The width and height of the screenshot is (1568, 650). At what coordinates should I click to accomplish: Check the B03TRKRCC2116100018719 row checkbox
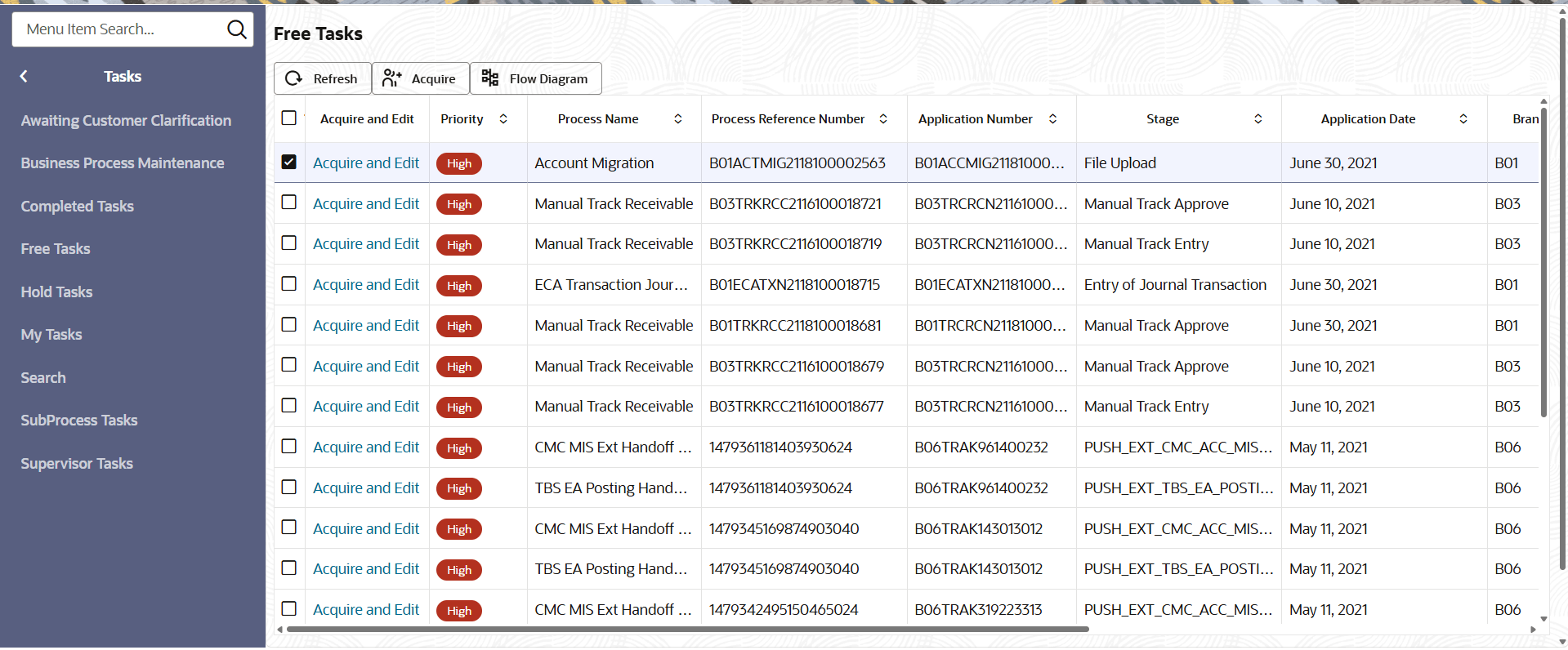pyautogui.click(x=289, y=243)
